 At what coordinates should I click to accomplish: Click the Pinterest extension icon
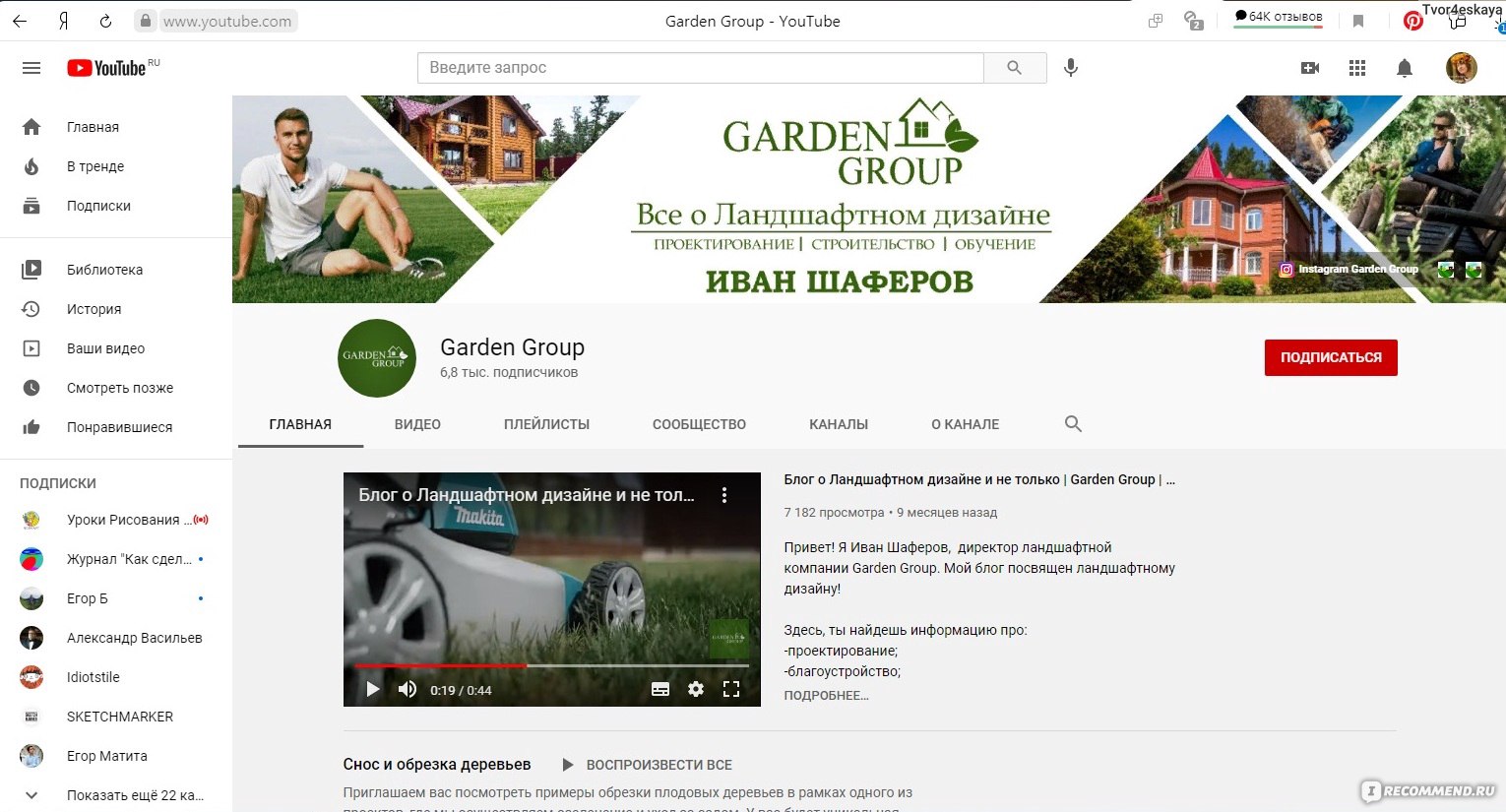click(x=1412, y=21)
